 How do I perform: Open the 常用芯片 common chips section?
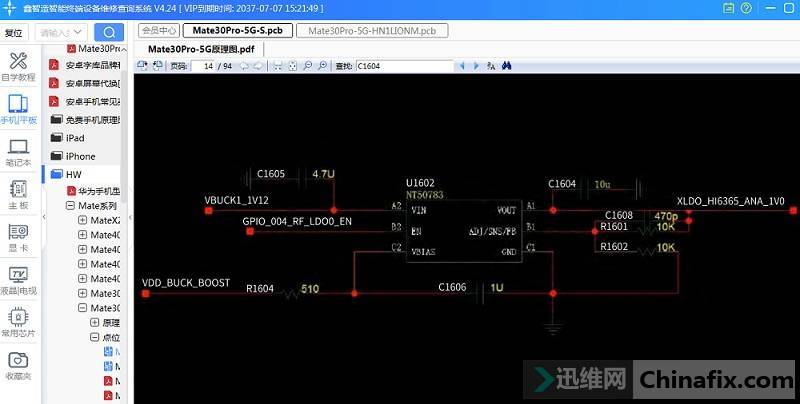coord(18,322)
